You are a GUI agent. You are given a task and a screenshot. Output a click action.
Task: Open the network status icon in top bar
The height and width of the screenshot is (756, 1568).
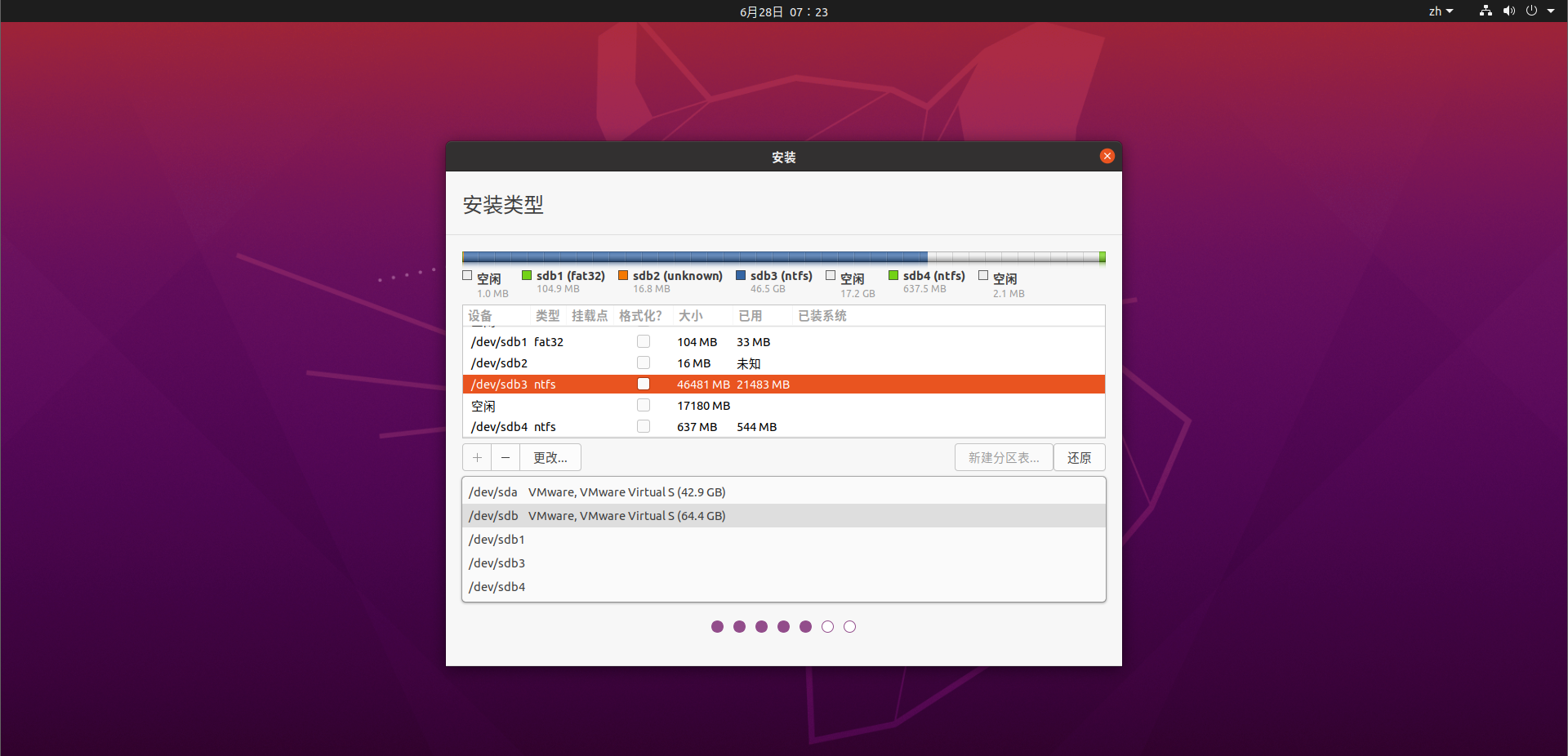coord(1486,11)
